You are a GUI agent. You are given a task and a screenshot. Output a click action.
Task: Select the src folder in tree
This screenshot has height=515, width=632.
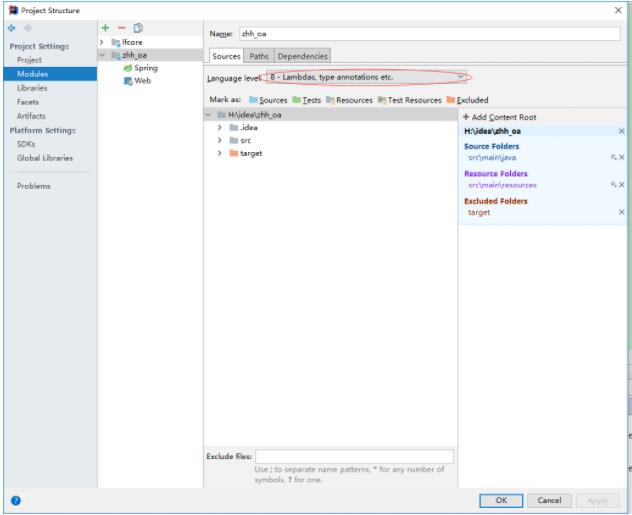[x=245, y=140]
